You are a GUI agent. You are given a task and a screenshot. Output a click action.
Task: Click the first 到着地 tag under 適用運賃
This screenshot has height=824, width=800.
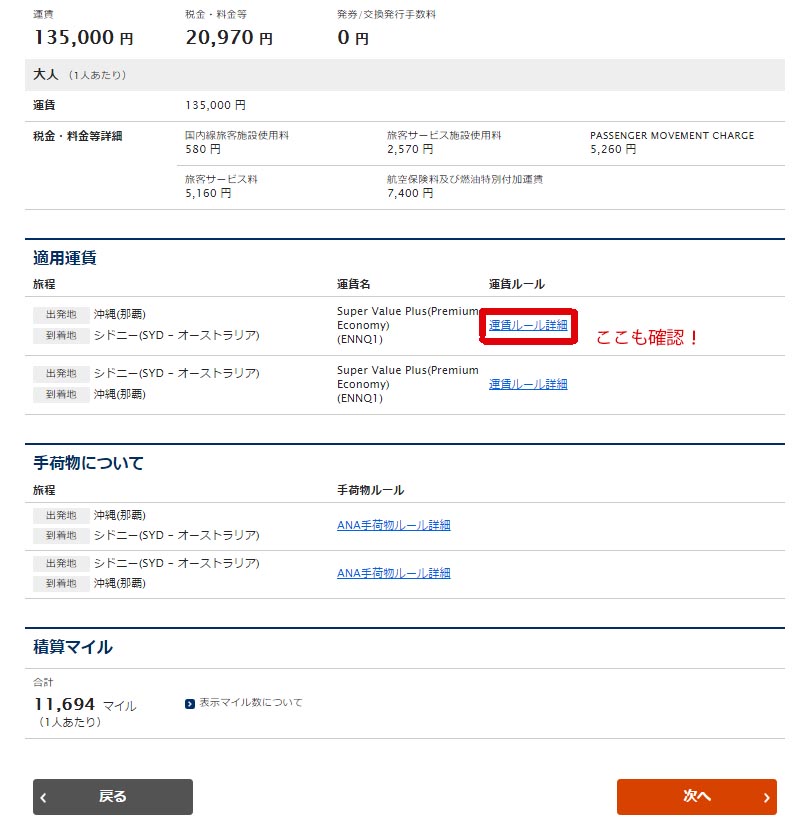[61, 336]
